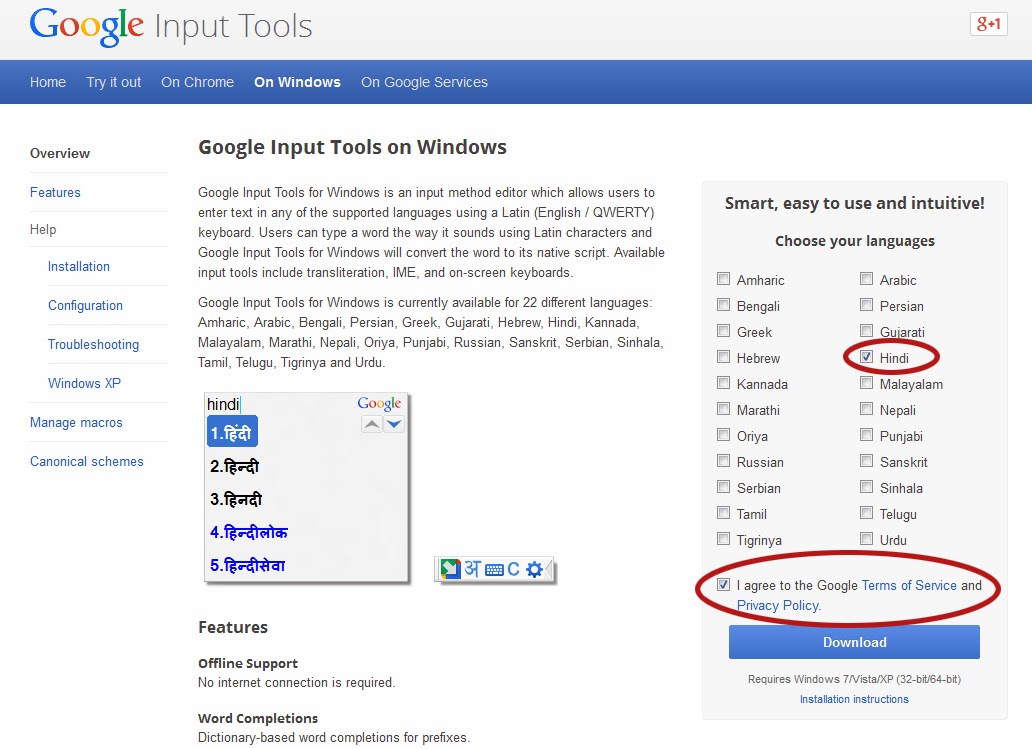Click the 'Google Input Tools on Windows' heading
The height and width of the screenshot is (749, 1032).
pyautogui.click(x=352, y=147)
